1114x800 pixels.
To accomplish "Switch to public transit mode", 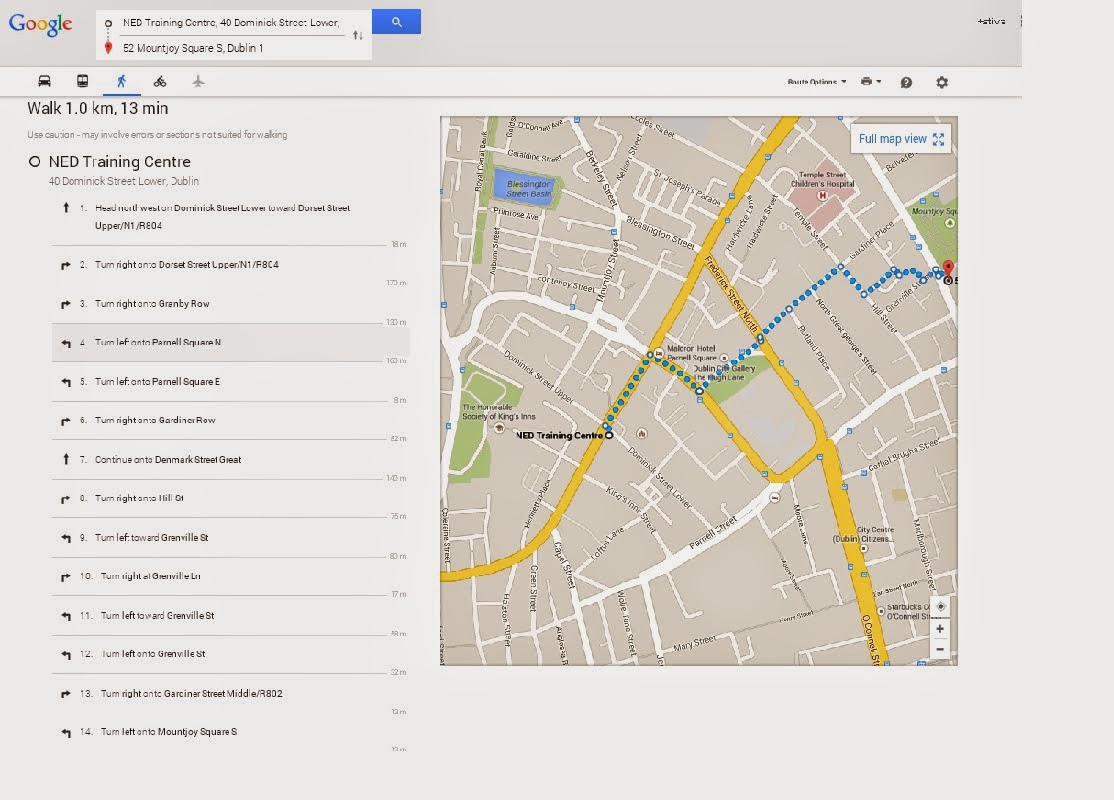I will (x=83, y=81).
